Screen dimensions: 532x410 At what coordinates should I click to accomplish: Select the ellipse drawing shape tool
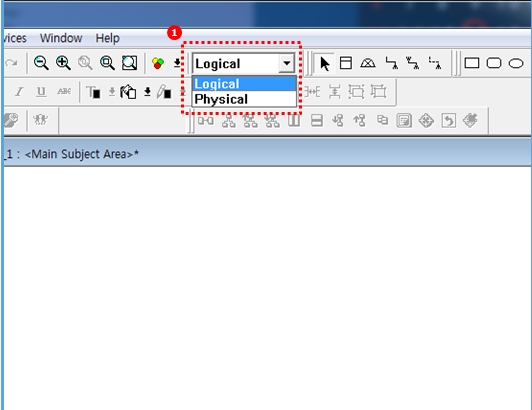pyautogui.click(x=516, y=63)
